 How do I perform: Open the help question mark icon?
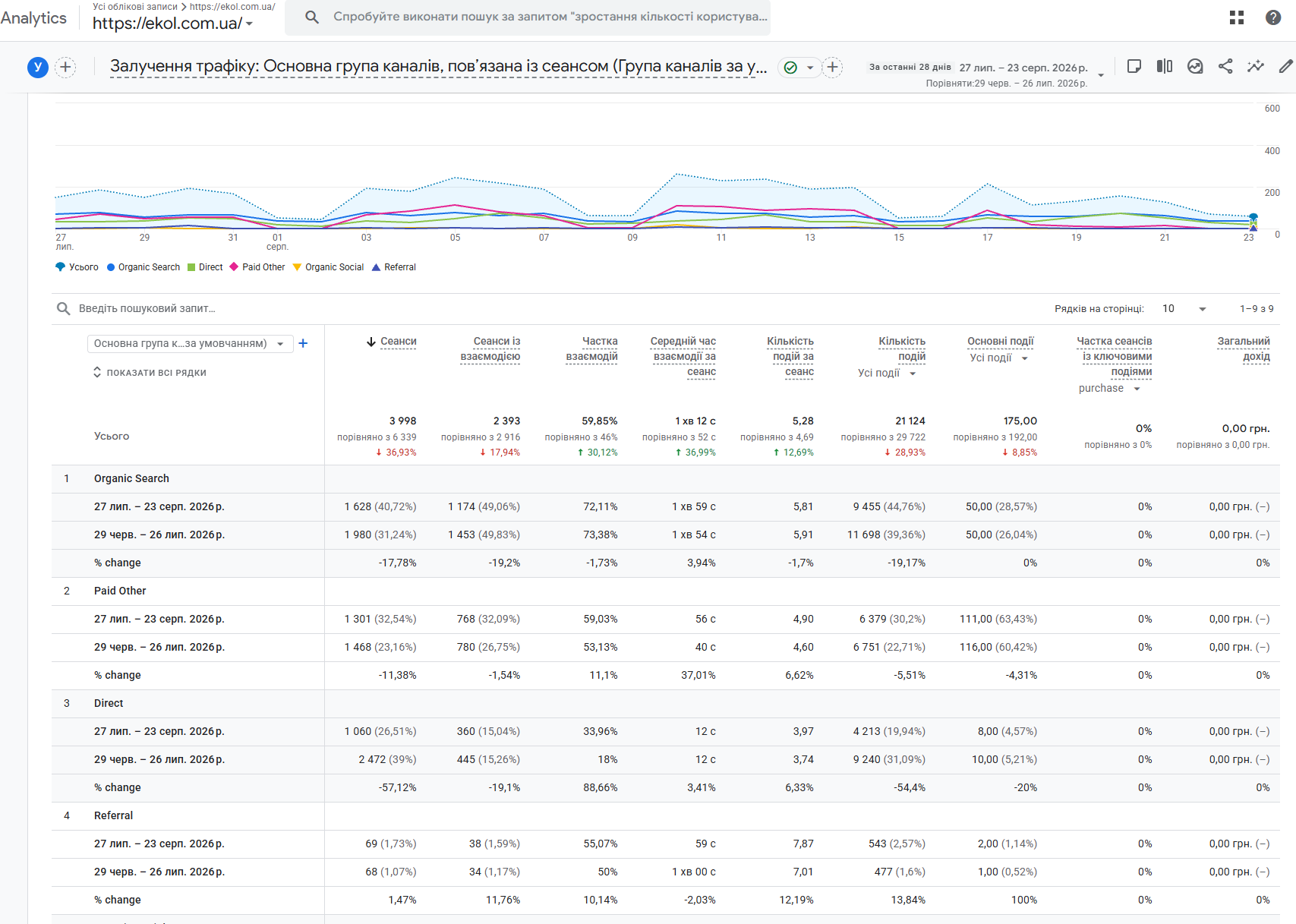tap(1273, 17)
